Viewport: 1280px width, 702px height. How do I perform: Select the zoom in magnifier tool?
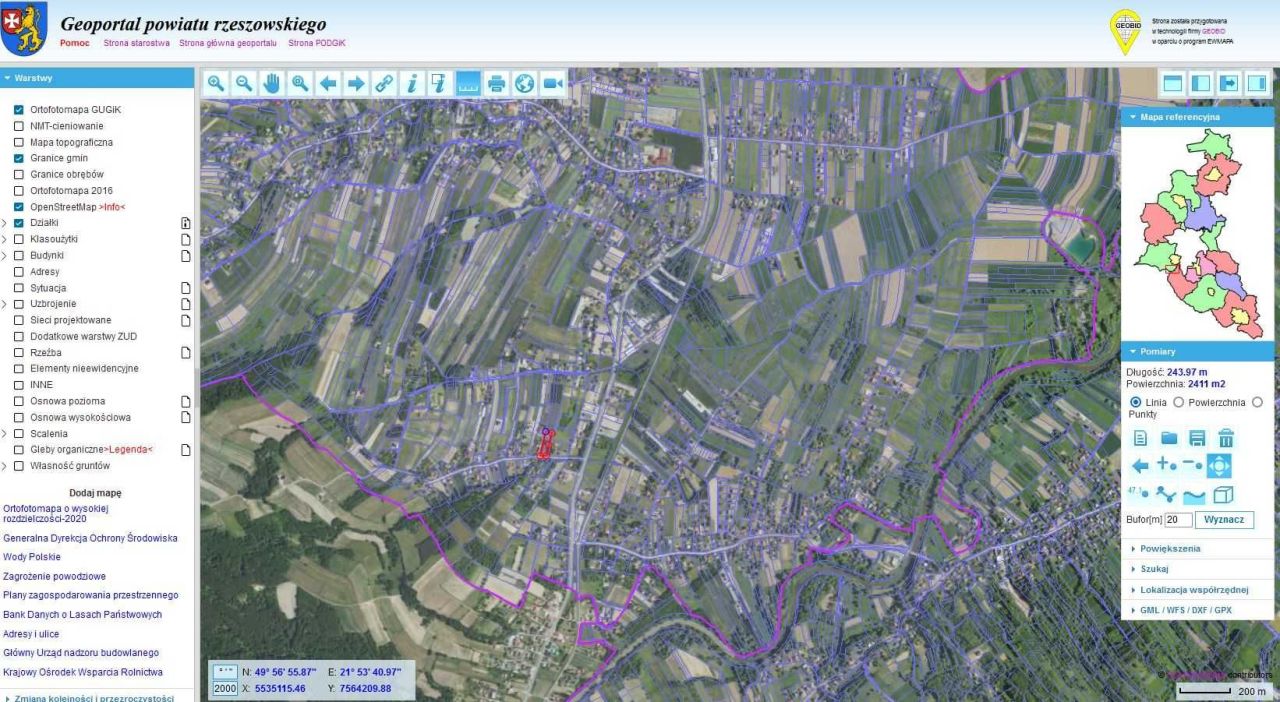(x=215, y=84)
